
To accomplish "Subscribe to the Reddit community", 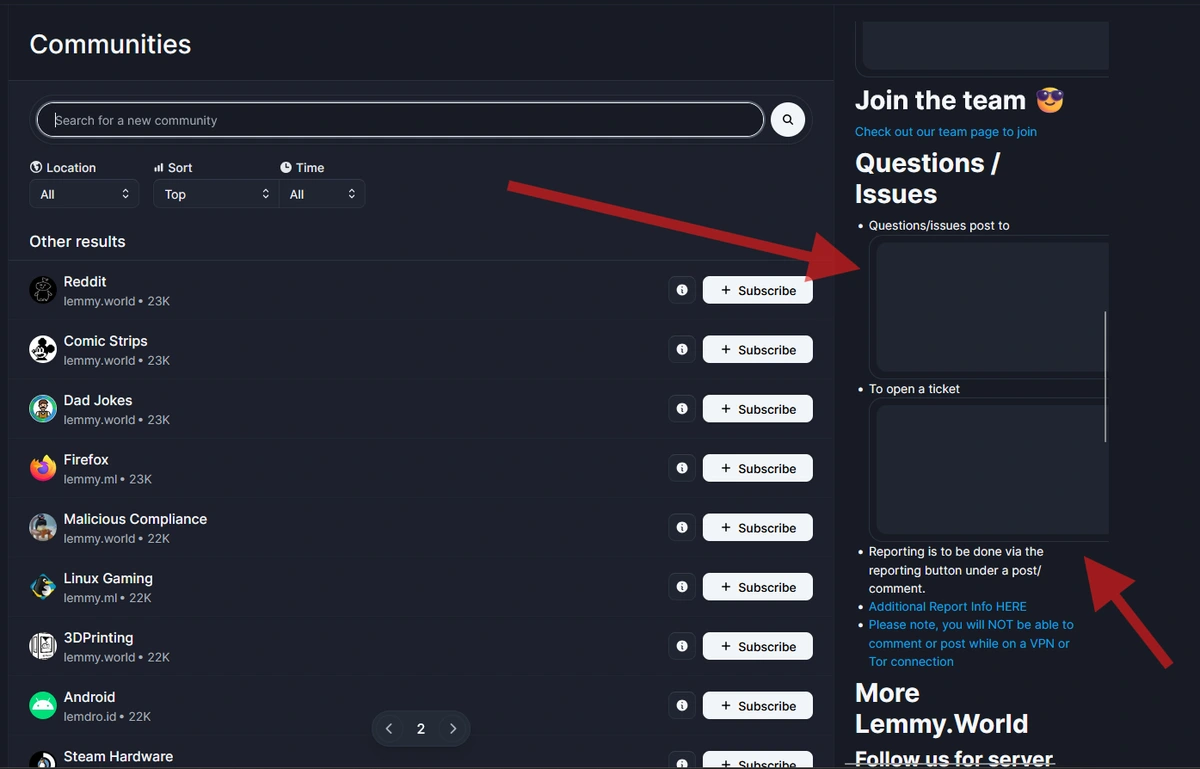I will click(x=758, y=290).
